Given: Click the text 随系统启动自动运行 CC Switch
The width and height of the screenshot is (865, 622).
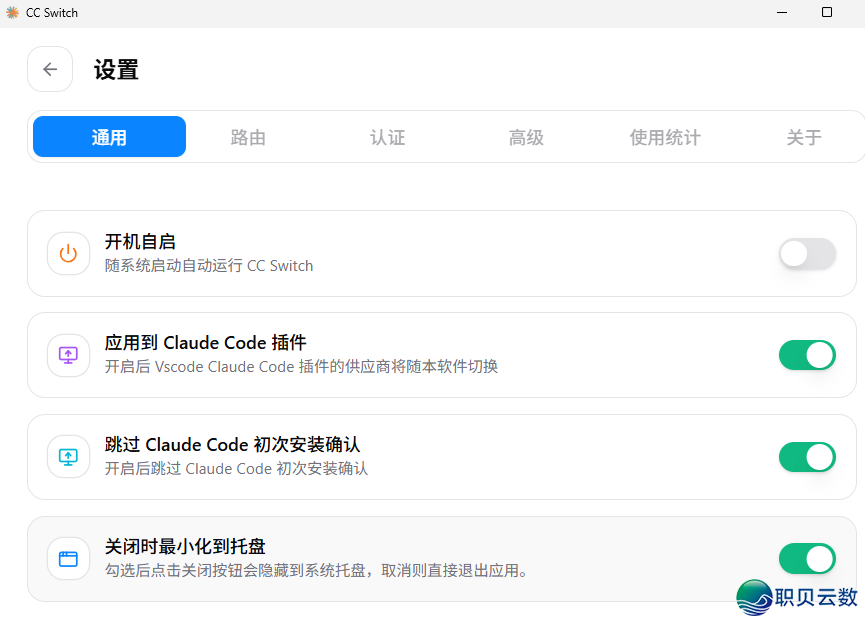Looking at the screenshot, I should click(209, 266).
